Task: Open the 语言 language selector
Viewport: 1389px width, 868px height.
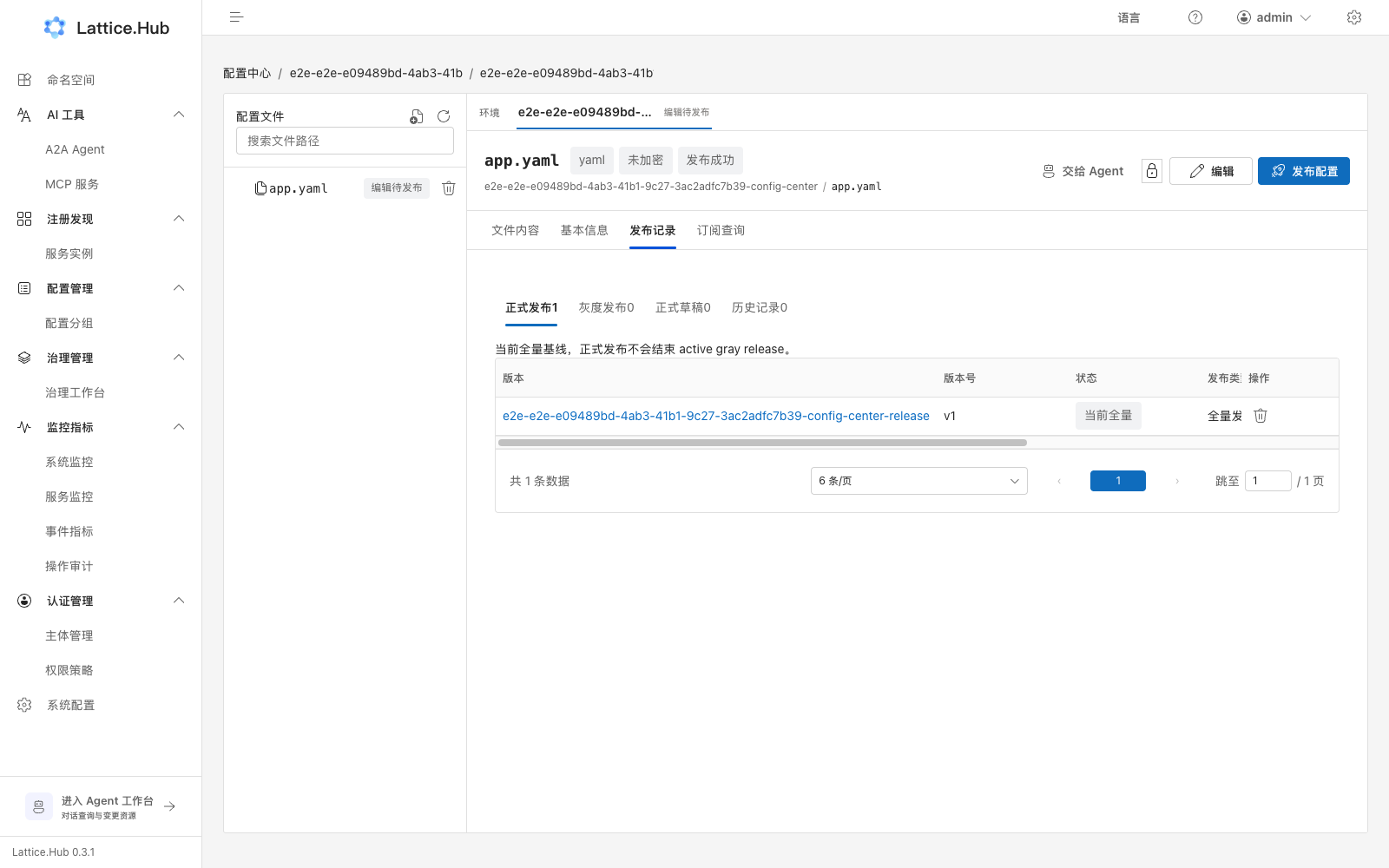Action: [x=1129, y=17]
